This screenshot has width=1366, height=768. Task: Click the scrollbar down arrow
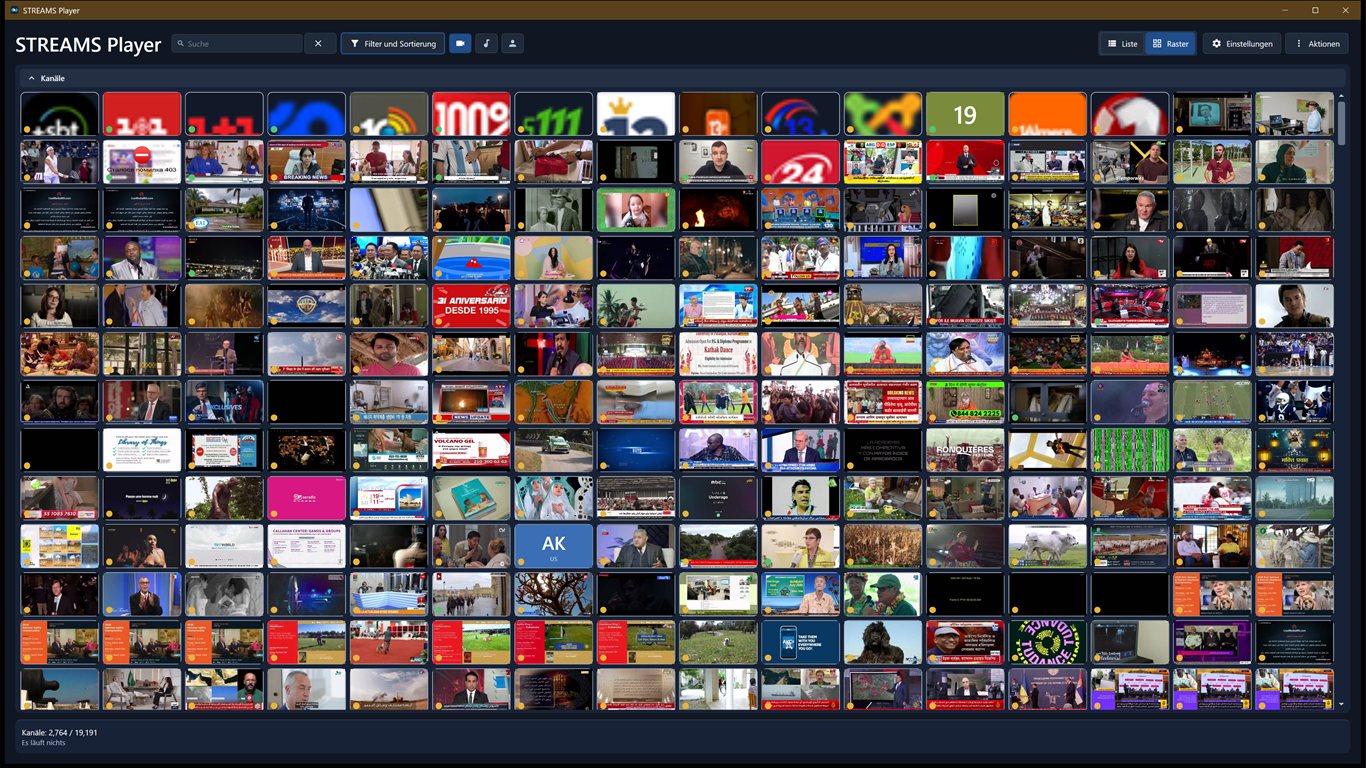click(x=1342, y=705)
